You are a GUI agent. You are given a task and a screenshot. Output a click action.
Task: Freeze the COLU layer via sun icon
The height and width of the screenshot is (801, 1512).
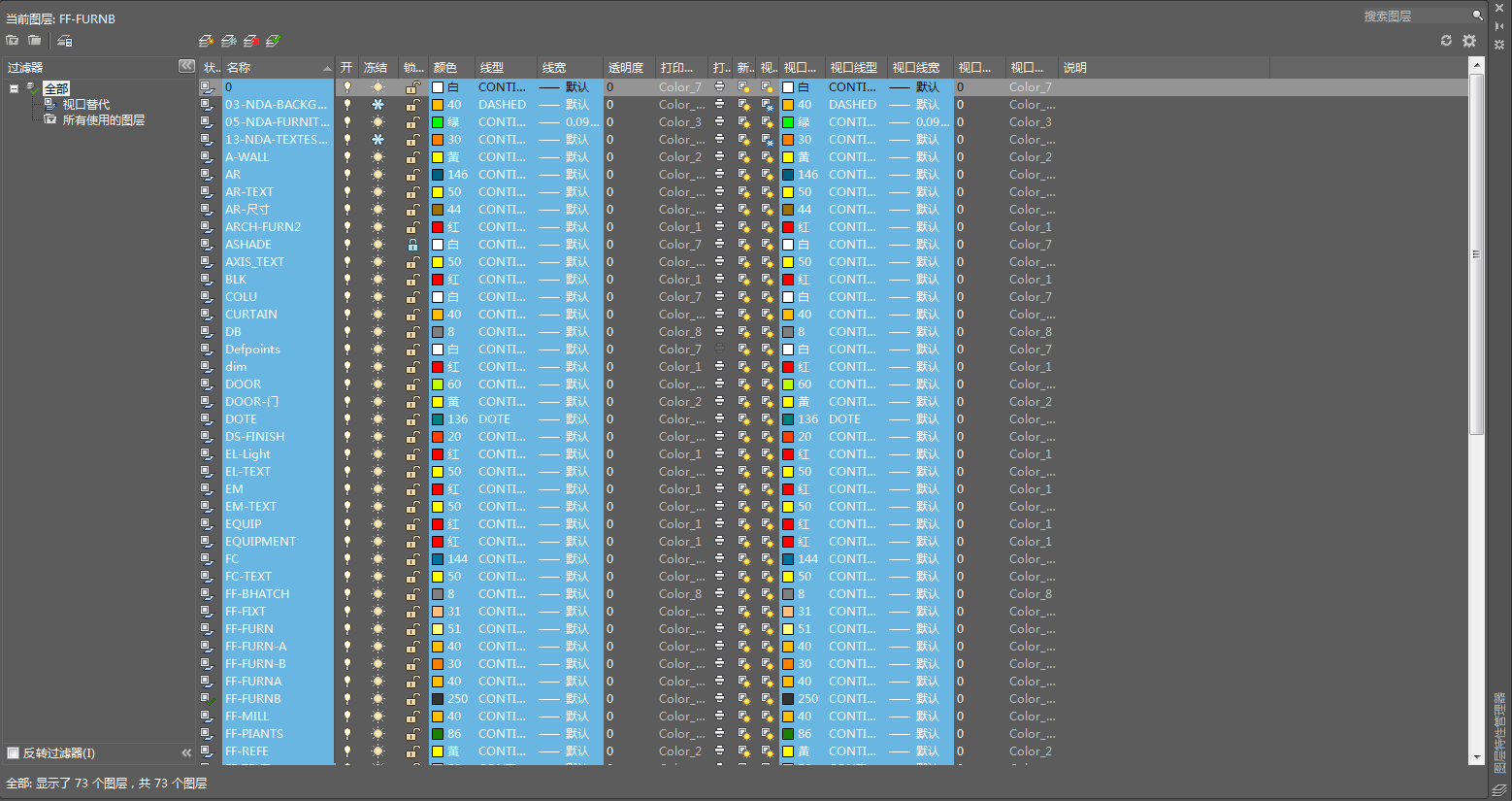point(378,297)
